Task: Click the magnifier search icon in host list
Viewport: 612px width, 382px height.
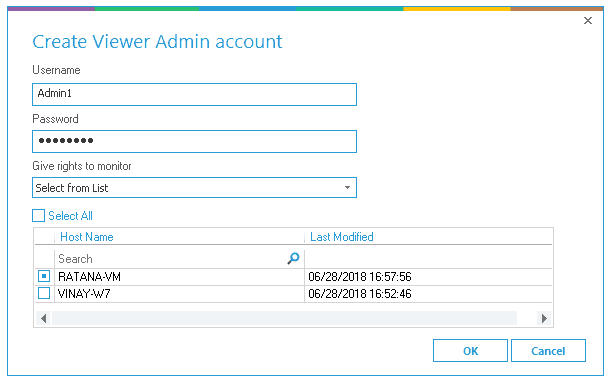Action: [x=293, y=258]
